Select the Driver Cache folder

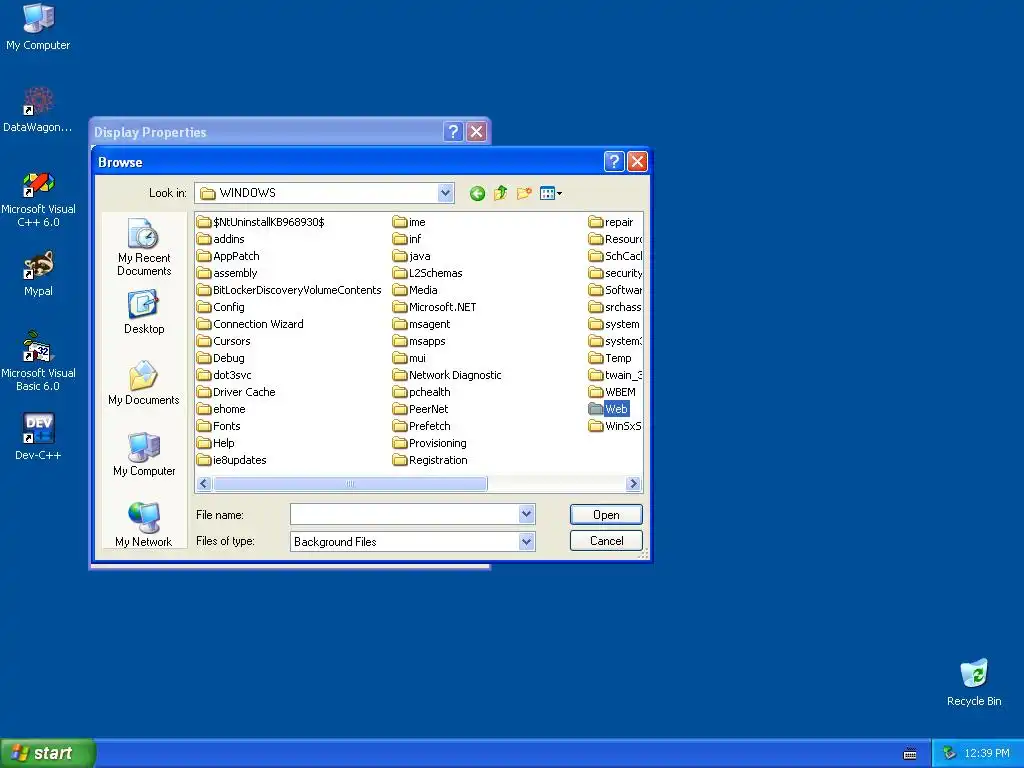pyautogui.click(x=236, y=392)
